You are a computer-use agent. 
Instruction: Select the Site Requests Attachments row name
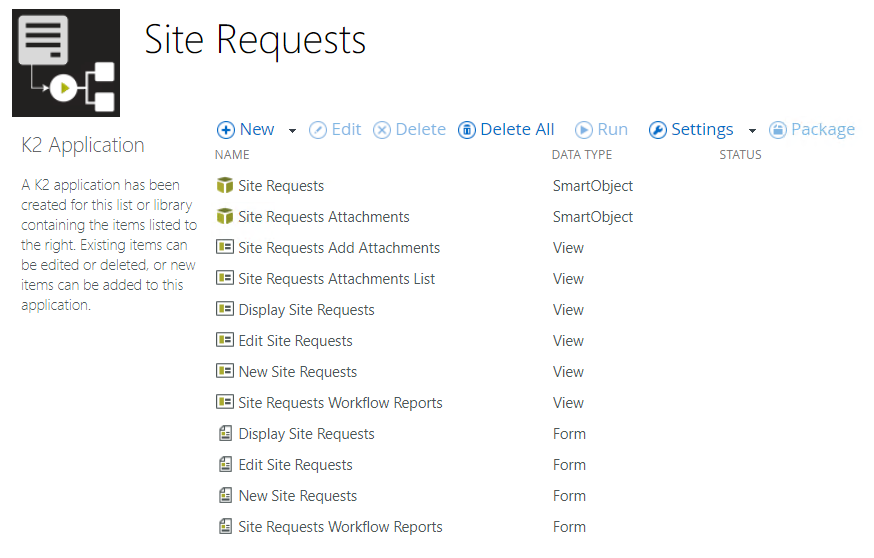(x=324, y=217)
